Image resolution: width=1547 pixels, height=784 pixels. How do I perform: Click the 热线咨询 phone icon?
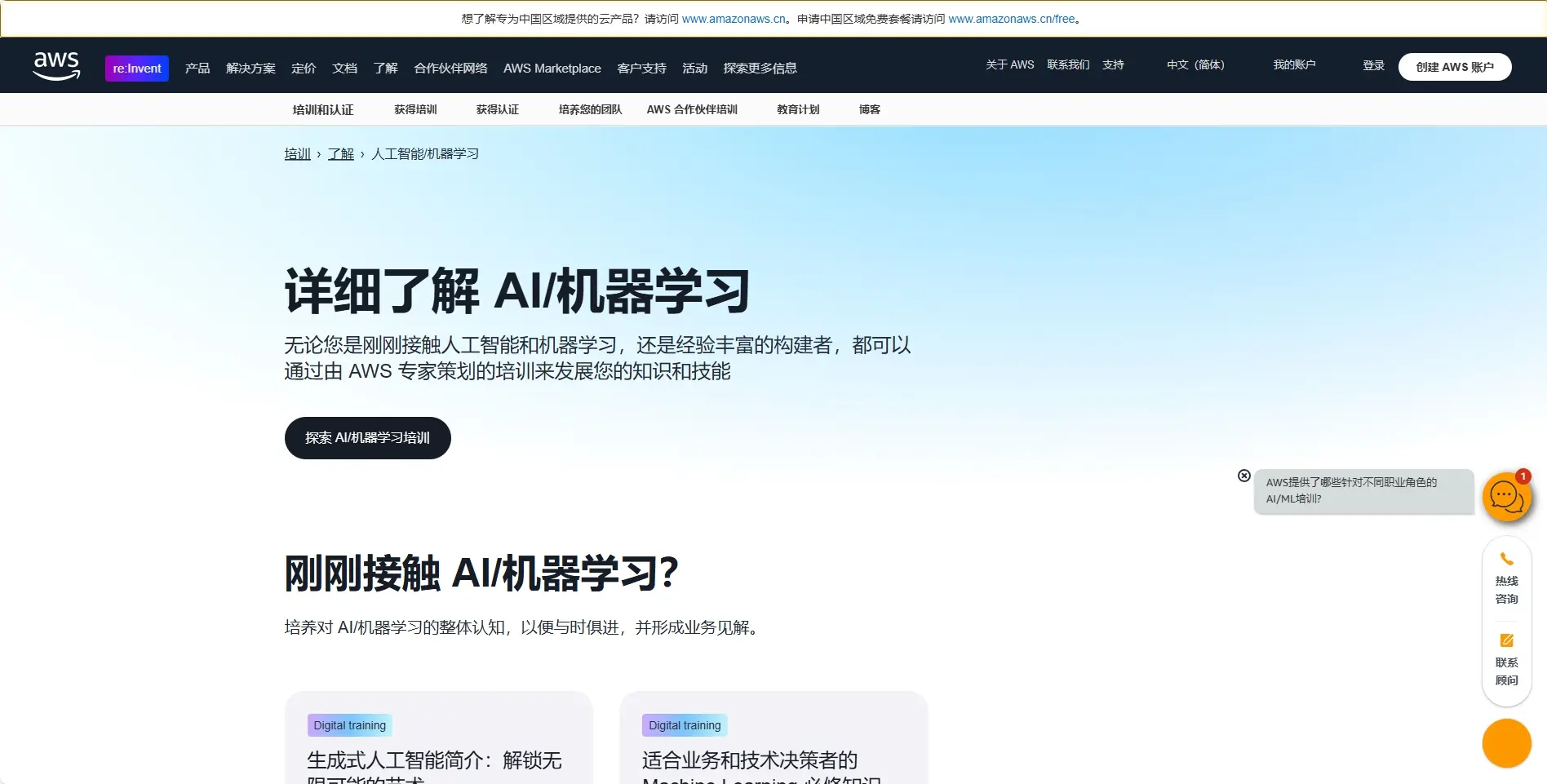[x=1506, y=560]
